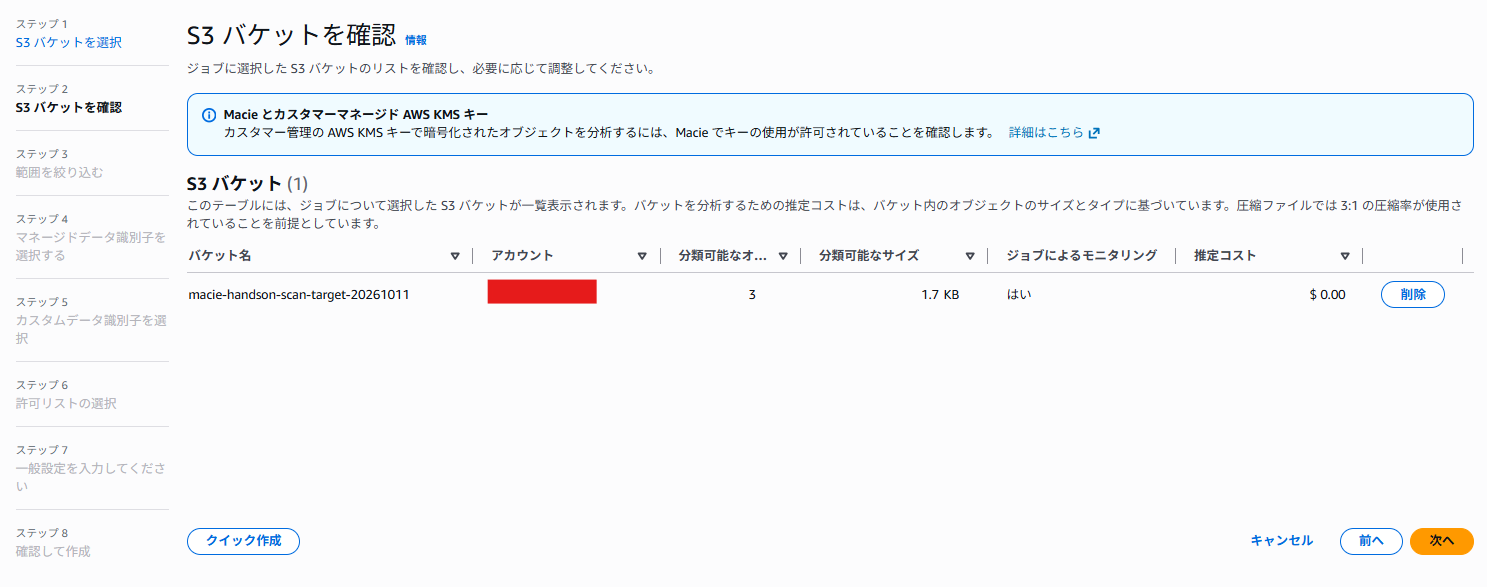Click the S3 バケット (1) table heading

coord(248,184)
